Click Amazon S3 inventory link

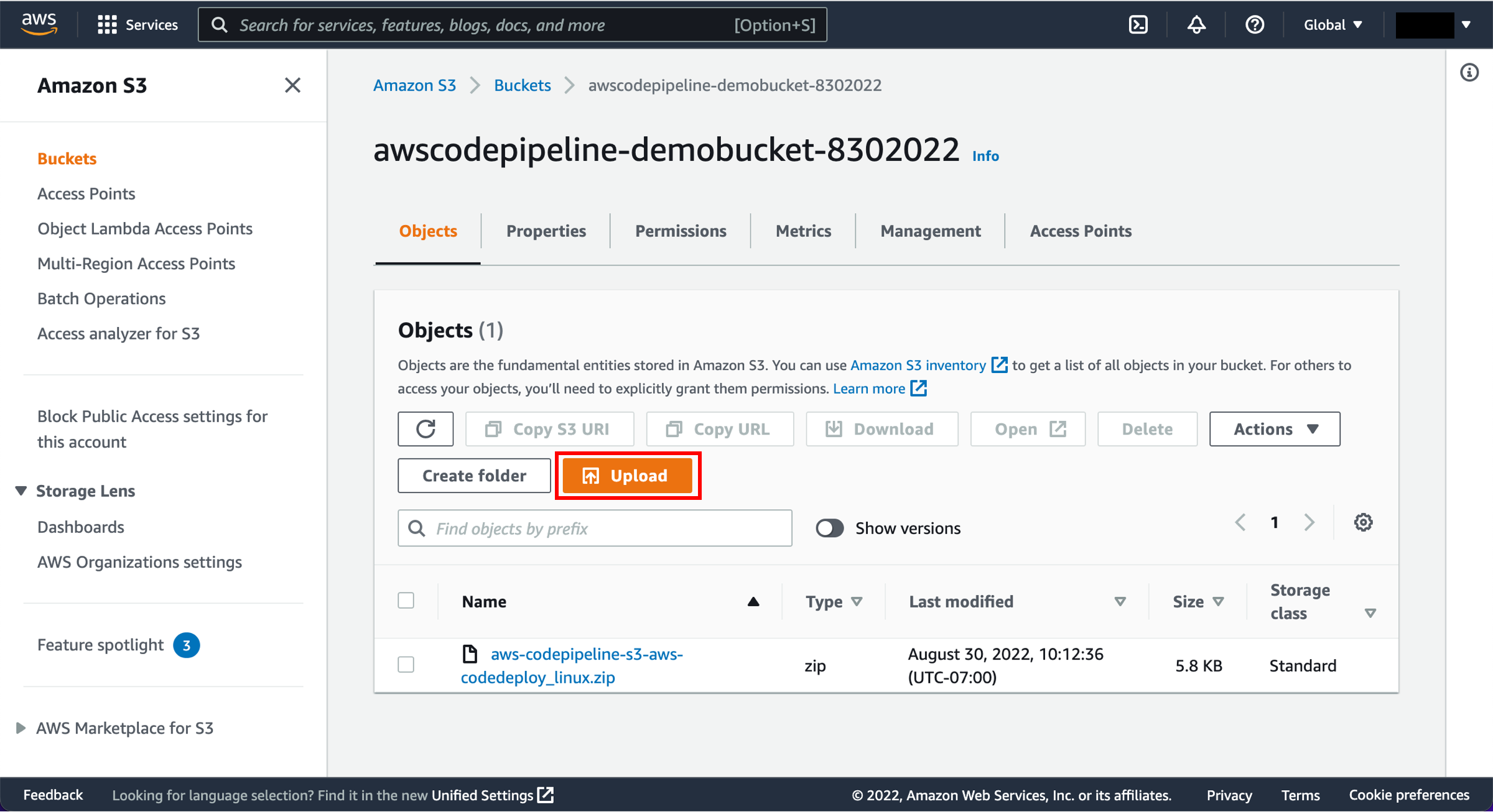click(x=918, y=366)
